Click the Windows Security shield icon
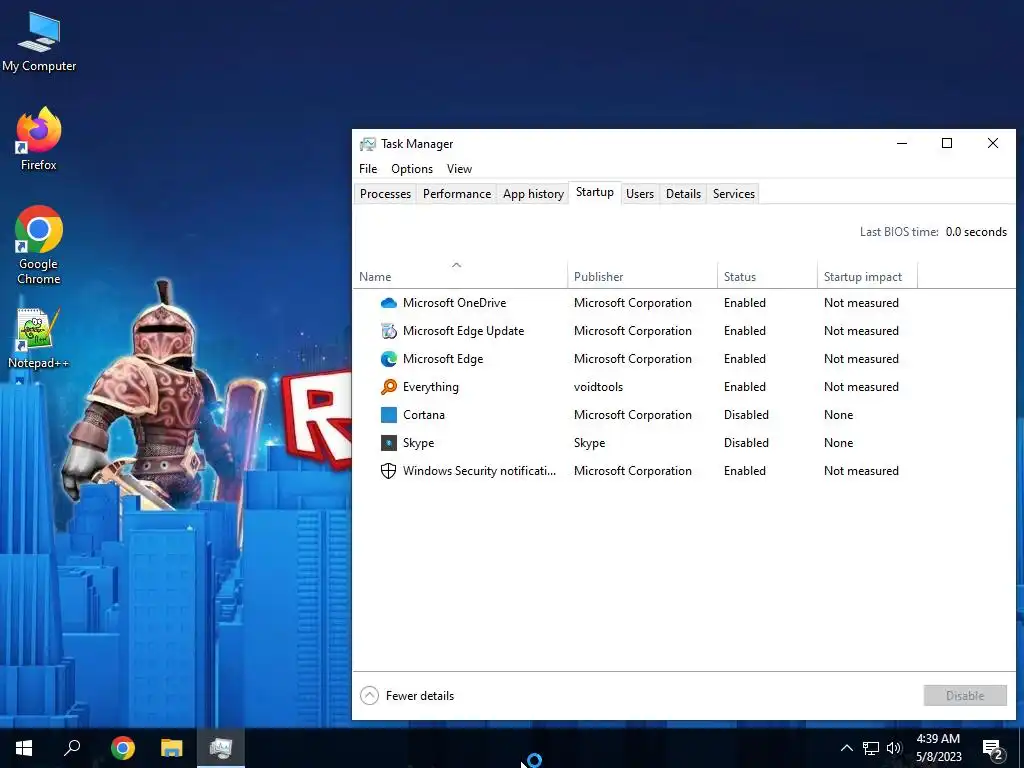This screenshot has height=768, width=1024. (x=389, y=471)
